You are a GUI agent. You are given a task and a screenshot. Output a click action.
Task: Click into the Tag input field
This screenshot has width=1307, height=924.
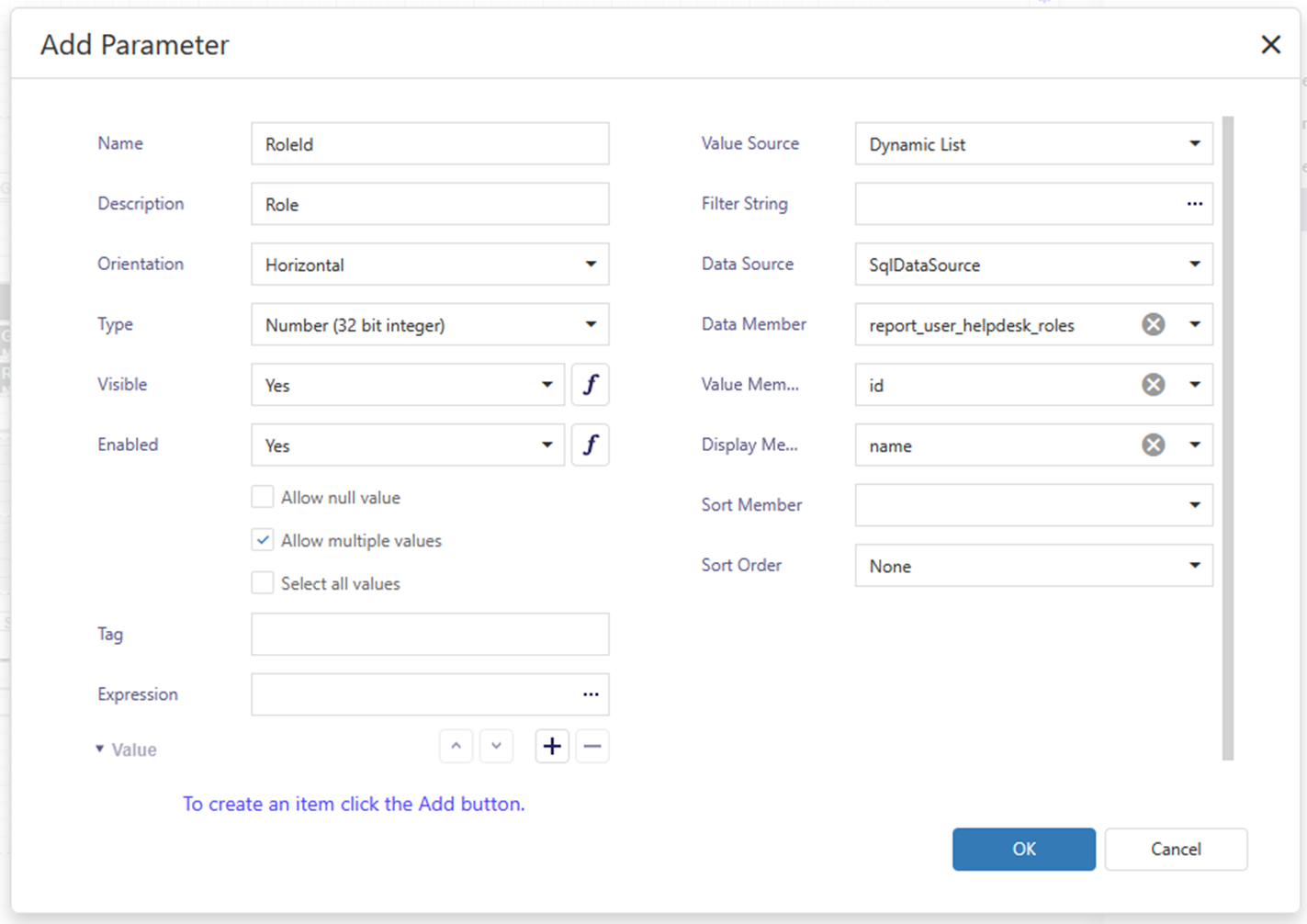[x=430, y=635]
